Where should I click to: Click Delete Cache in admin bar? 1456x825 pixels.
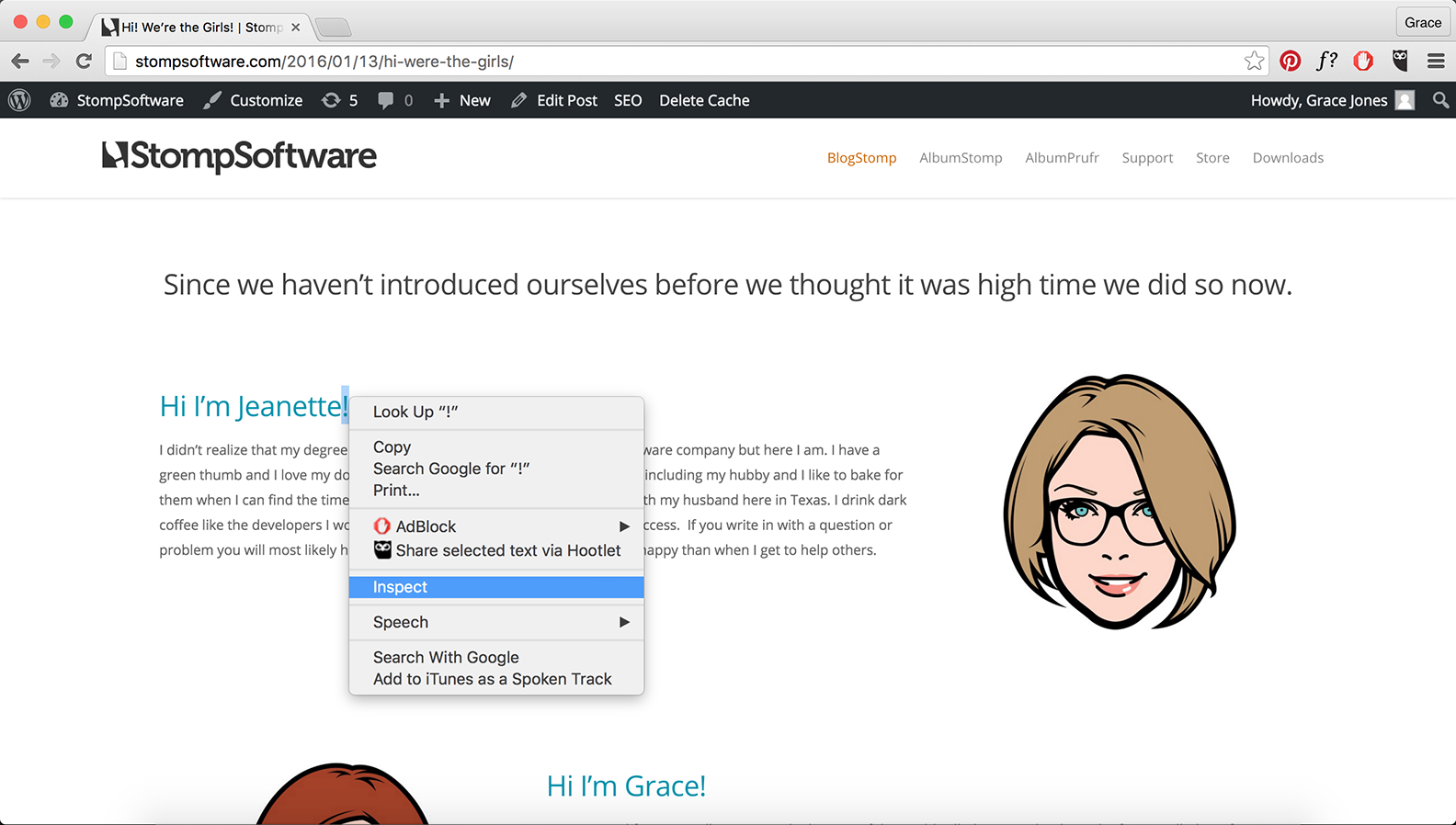704,100
